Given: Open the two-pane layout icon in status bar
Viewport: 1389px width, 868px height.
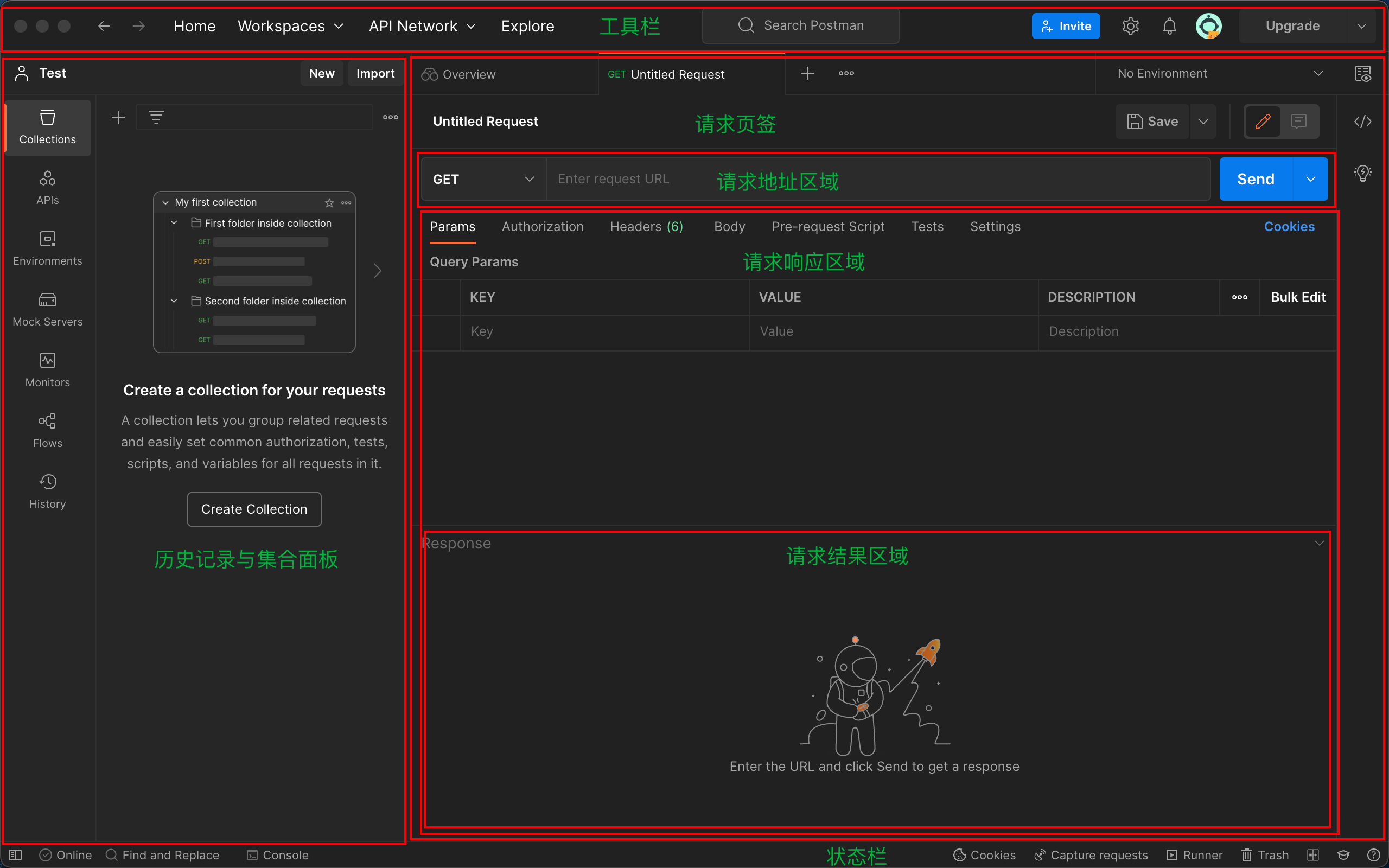Looking at the screenshot, I should click(1313, 855).
